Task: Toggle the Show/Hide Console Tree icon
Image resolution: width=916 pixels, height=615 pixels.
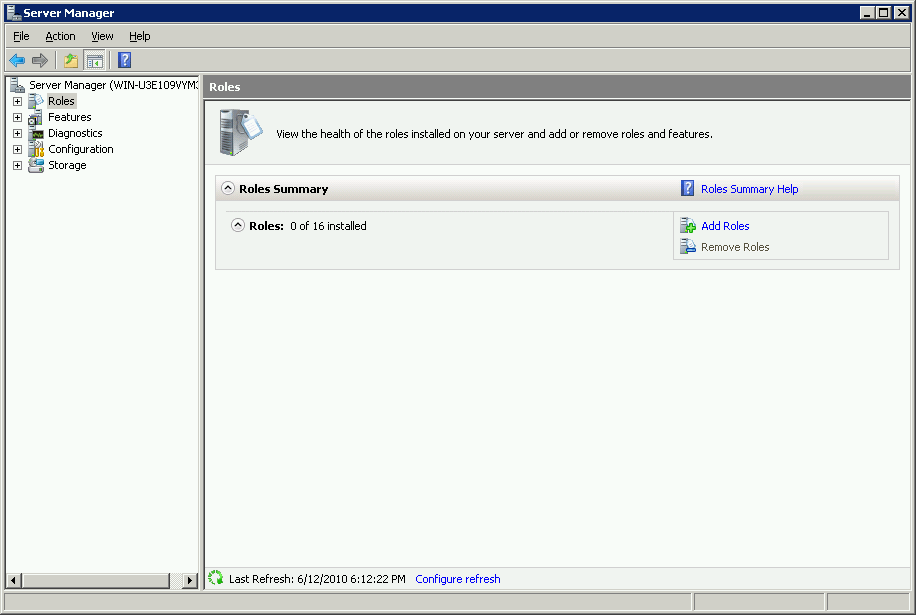Action: tap(95, 60)
